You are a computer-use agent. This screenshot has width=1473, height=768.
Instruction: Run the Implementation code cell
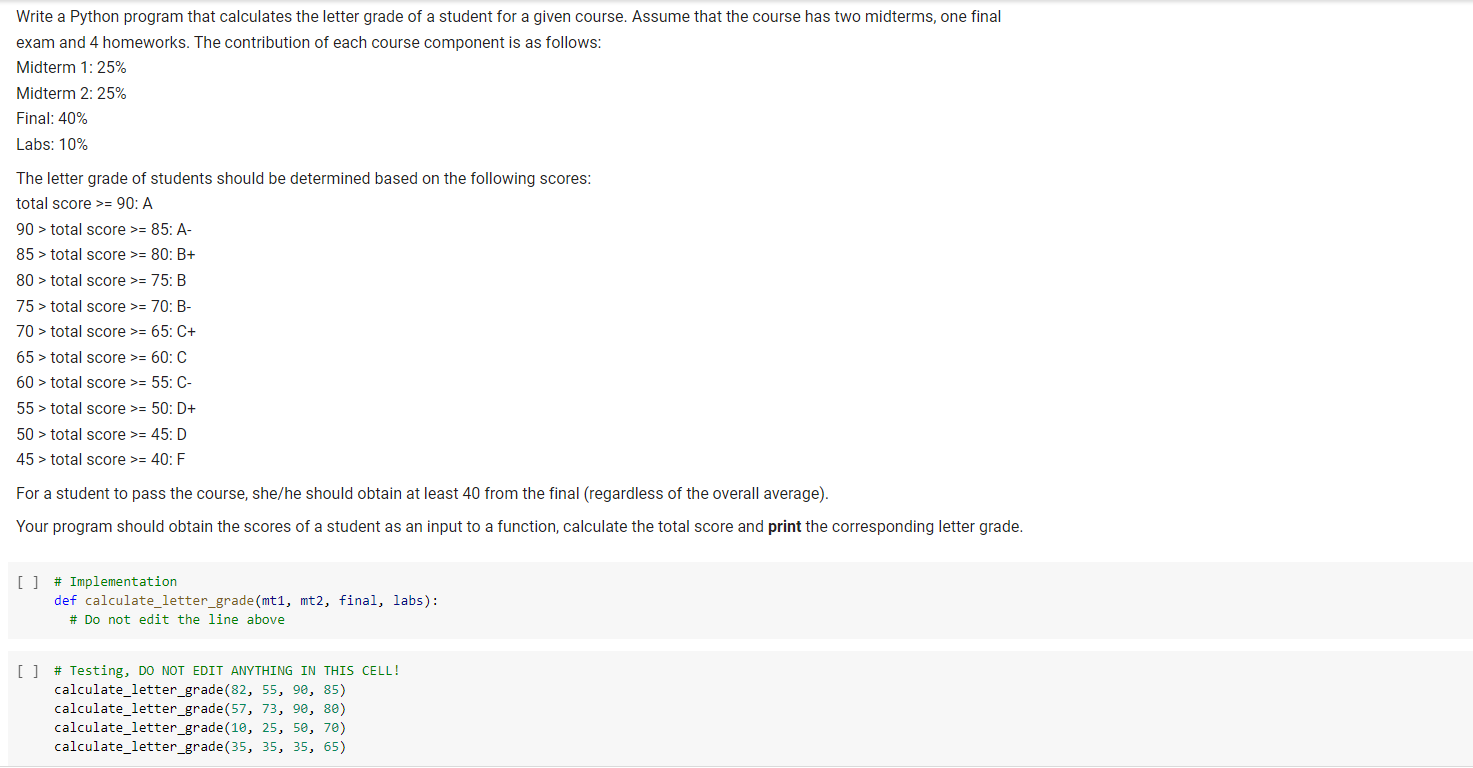pyautogui.click(x=27, y=582)
